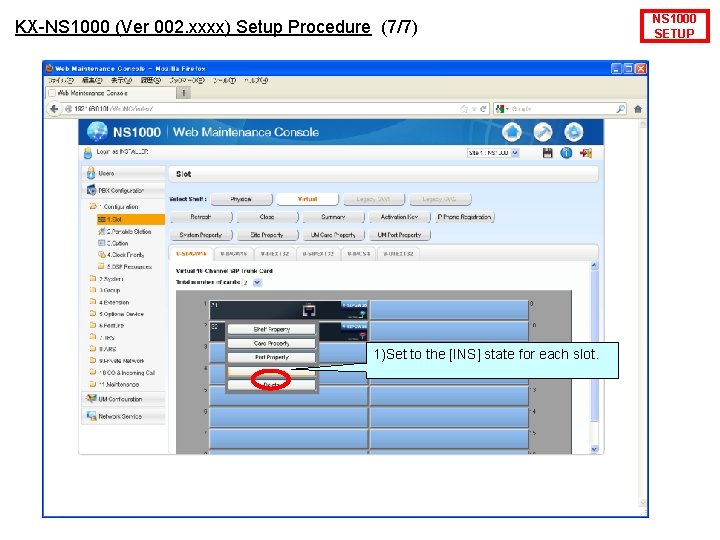Open the wrench Setup round icon
Image resolution: width=720 pixels, height=540 pixels.
pyautogui.click(x=542, y=132)
